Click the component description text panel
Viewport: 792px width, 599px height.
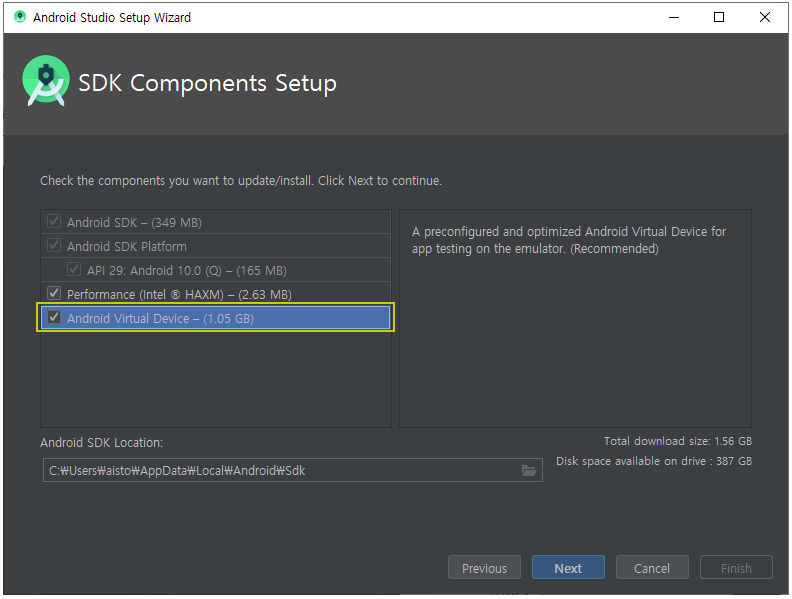click(x=575, y=319)
